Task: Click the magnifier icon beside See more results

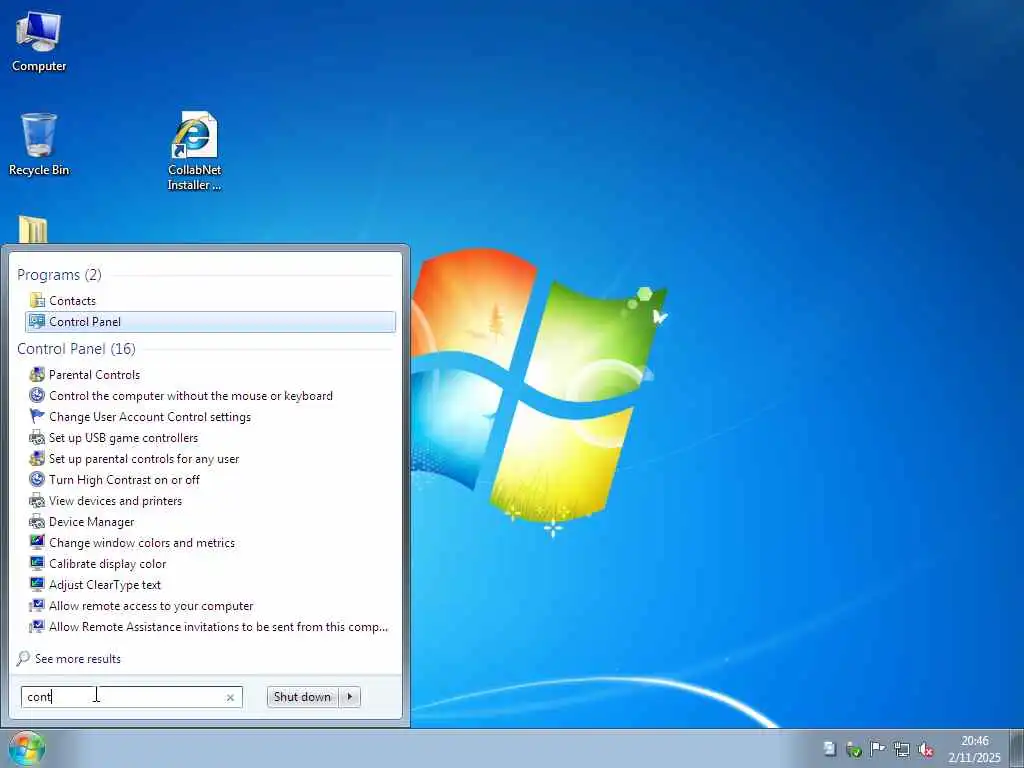Action: (x=23, y=658)
